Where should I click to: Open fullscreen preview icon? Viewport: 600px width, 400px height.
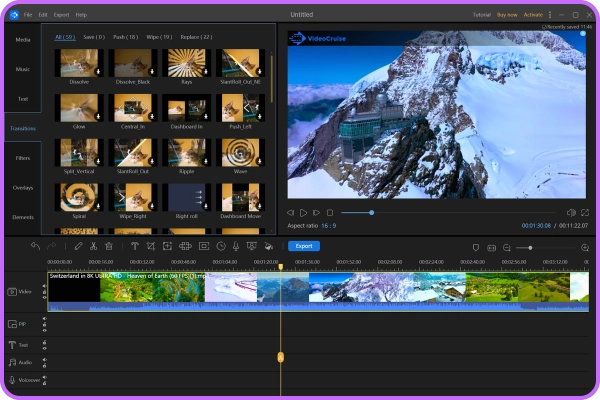click(x=585, y=213)
